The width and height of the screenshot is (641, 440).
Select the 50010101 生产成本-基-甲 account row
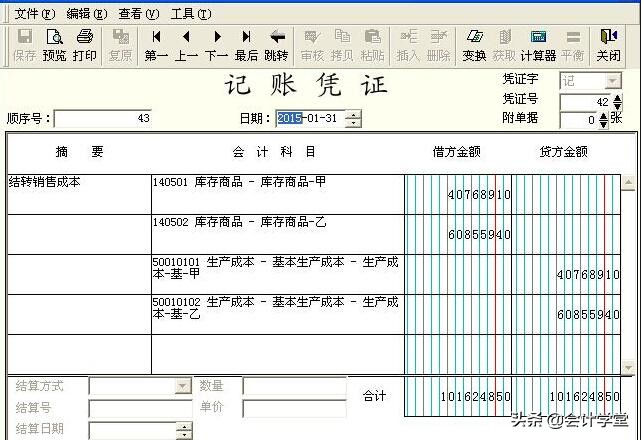pyautogui.click(x=278, y=274)
